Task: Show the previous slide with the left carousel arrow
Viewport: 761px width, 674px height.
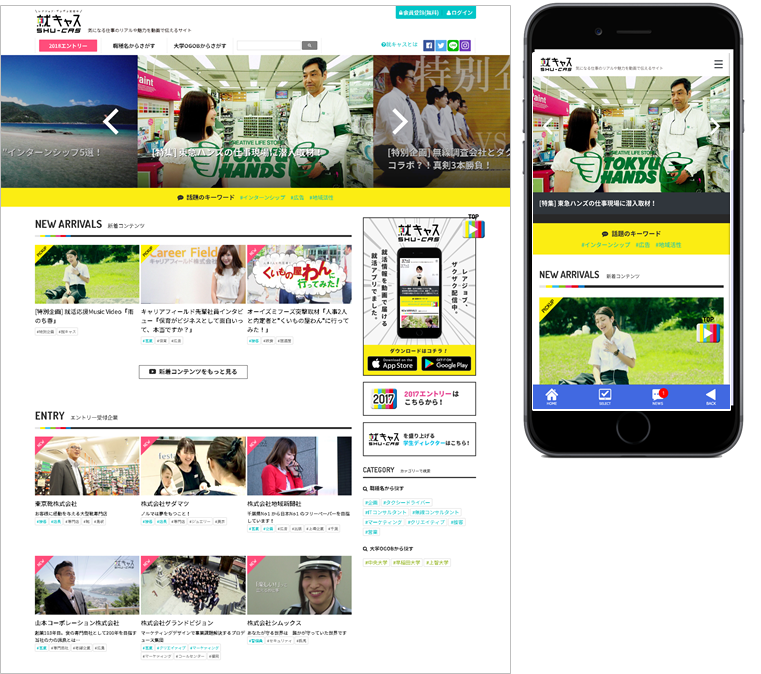Action: tap(111, 121)
